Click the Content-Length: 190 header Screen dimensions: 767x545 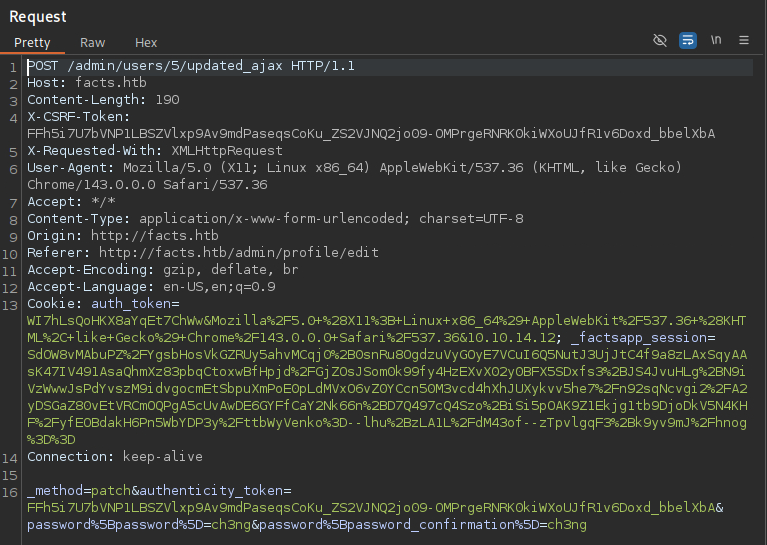click(x=103, y=100)
